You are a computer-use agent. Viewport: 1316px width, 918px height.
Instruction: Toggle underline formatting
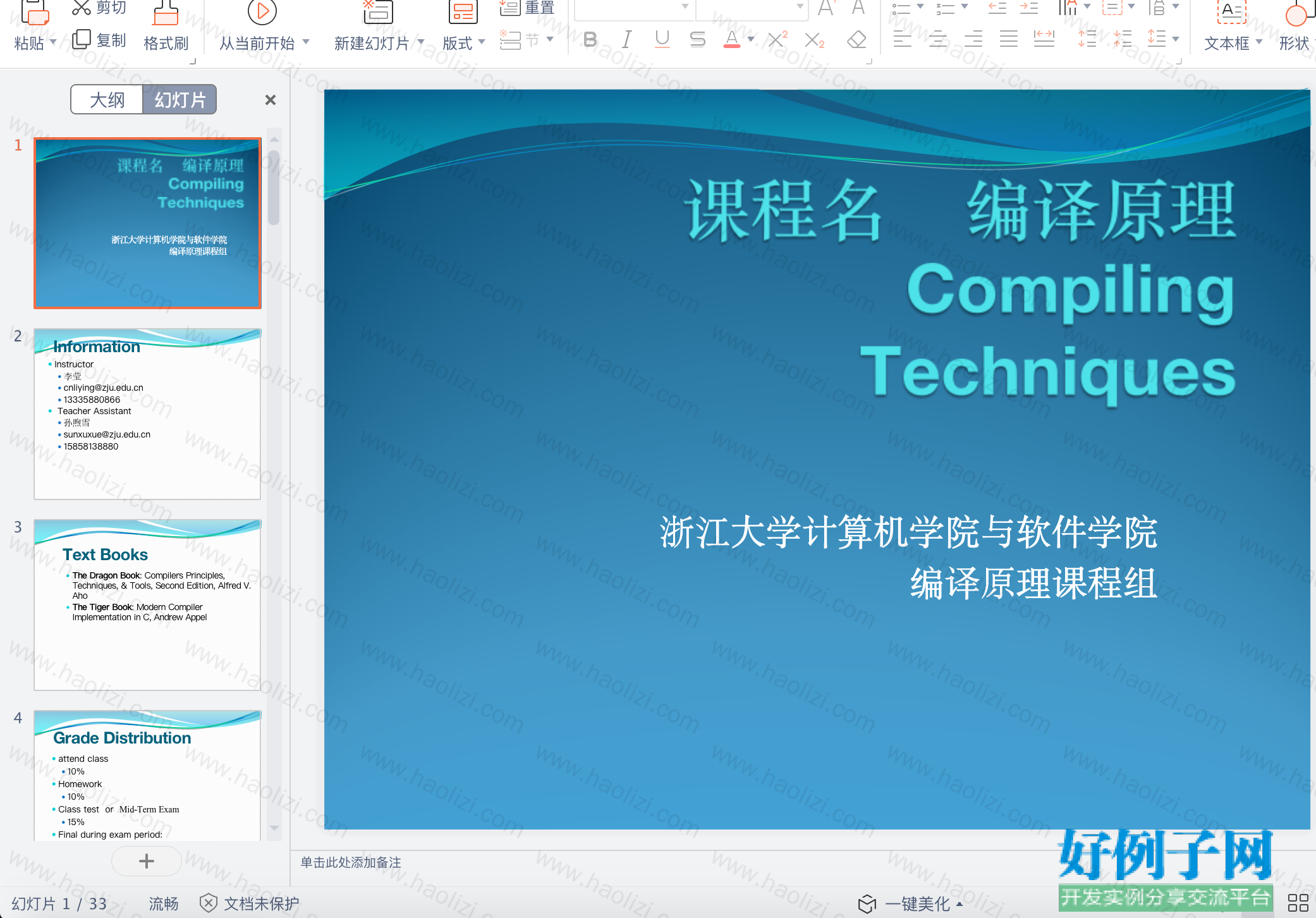[662, 40]
